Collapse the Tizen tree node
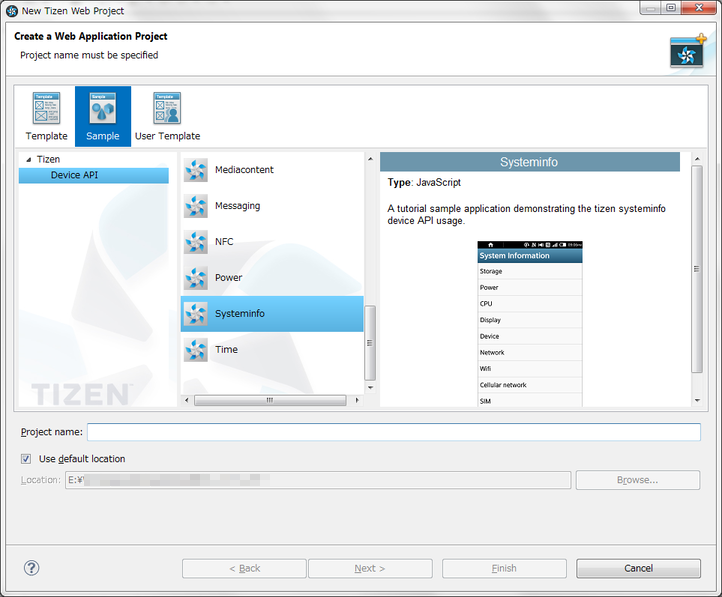 click(x=29, y=160)
